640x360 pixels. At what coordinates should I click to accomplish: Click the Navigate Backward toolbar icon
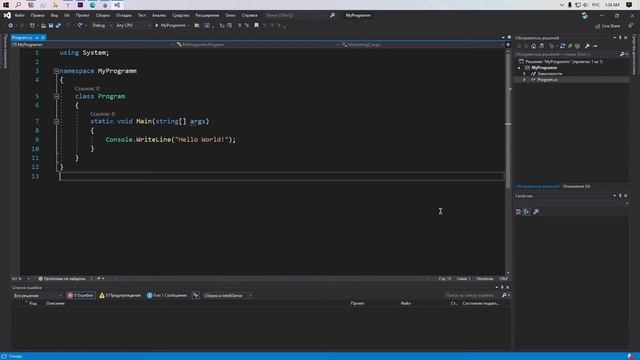pos(10,25)
